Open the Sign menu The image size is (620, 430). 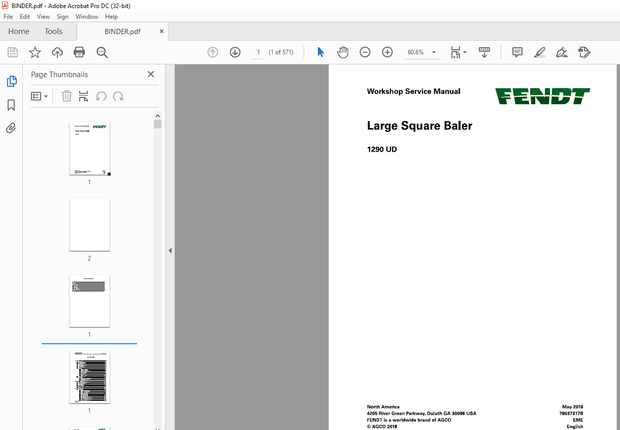(62, 17)
